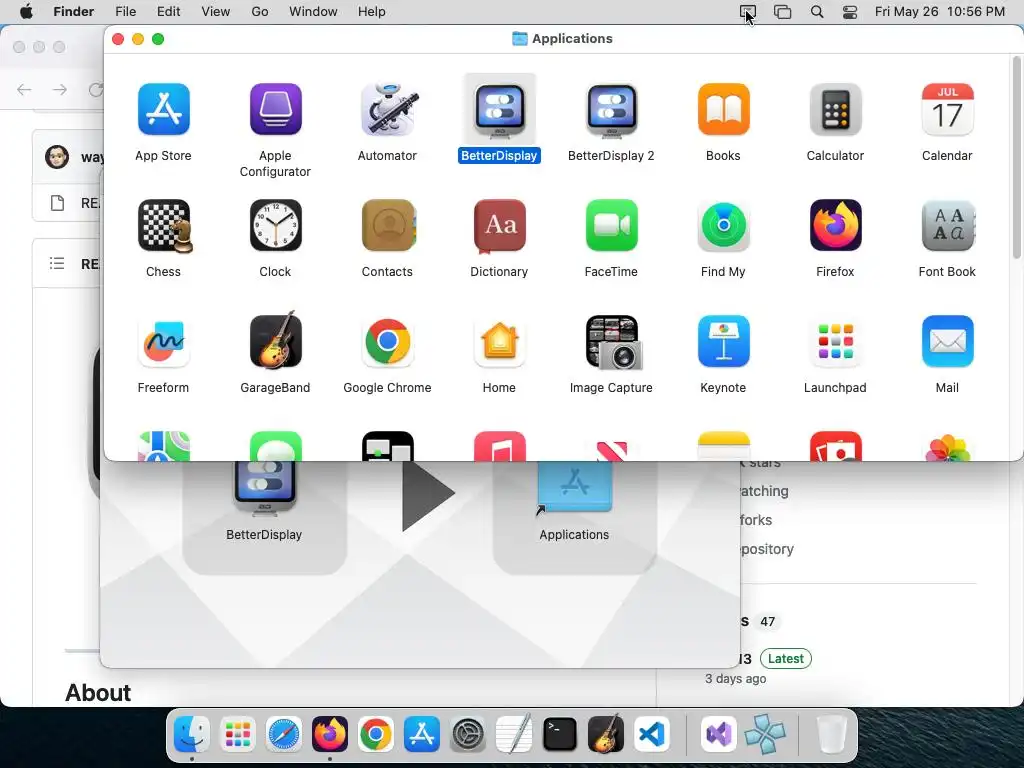The image size is (1024, 768).
Task: Open System Settings from the Dock
Action: click(x=468, y=734)
